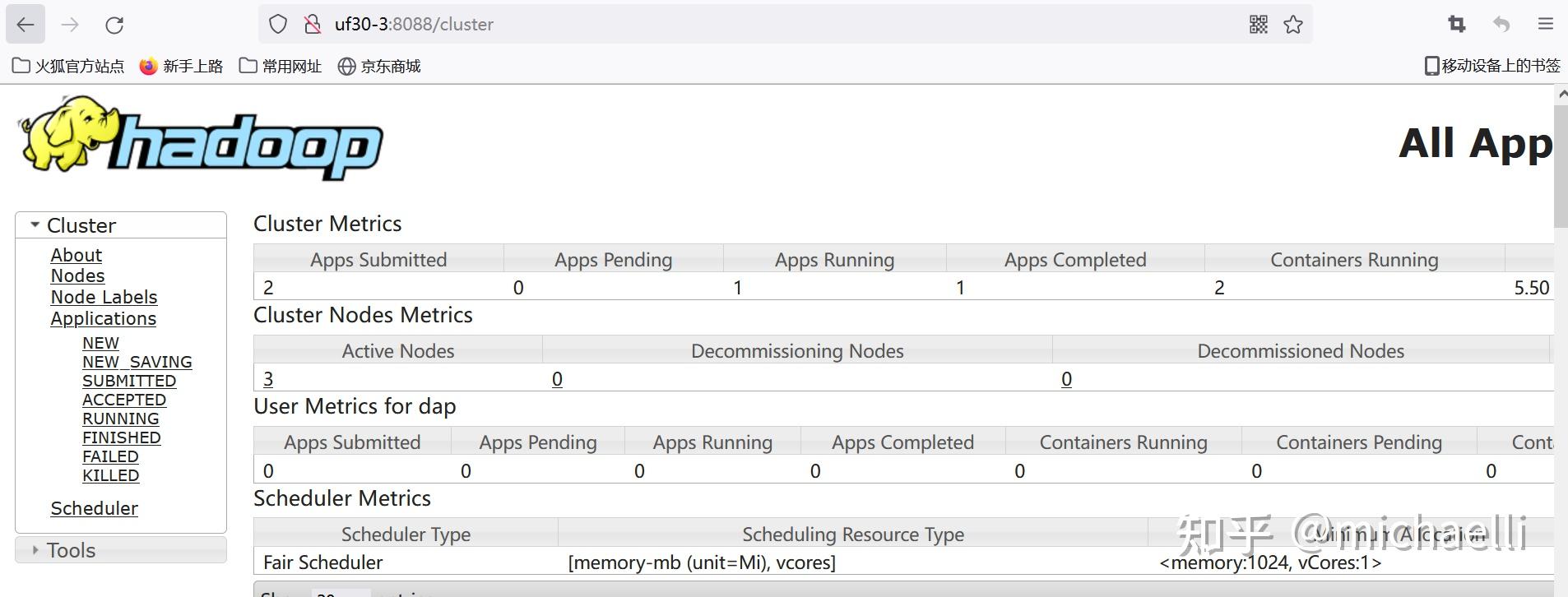This screenshot has height=597, width=1568.
Task: Collapse the Cluster sidebar section
Action: [35, 224]
